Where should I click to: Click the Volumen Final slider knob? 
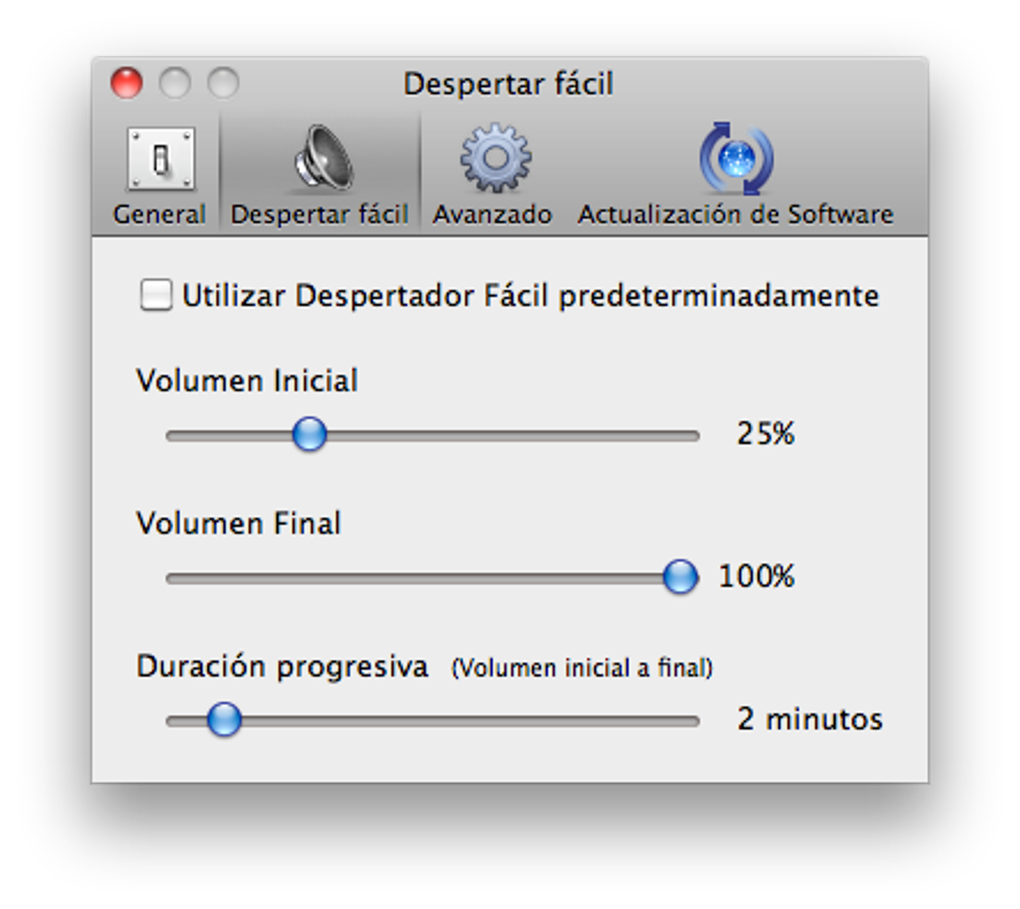(680, 577)
